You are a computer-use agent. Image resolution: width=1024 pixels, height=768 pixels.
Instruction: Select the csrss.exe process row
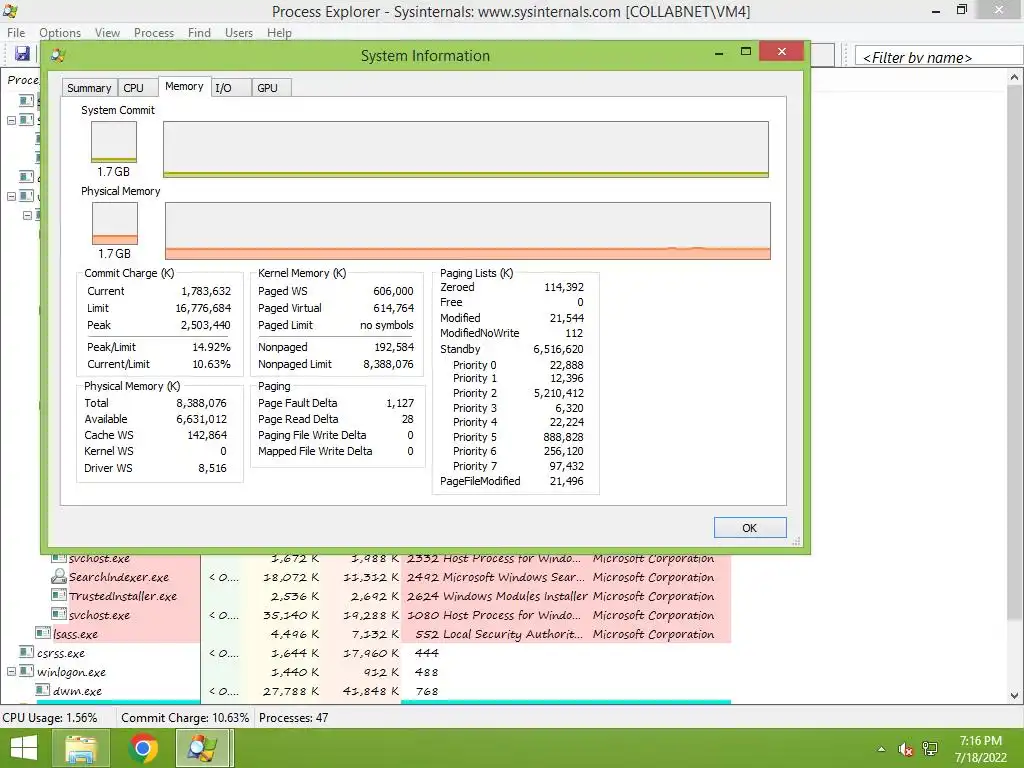[375, 652]
